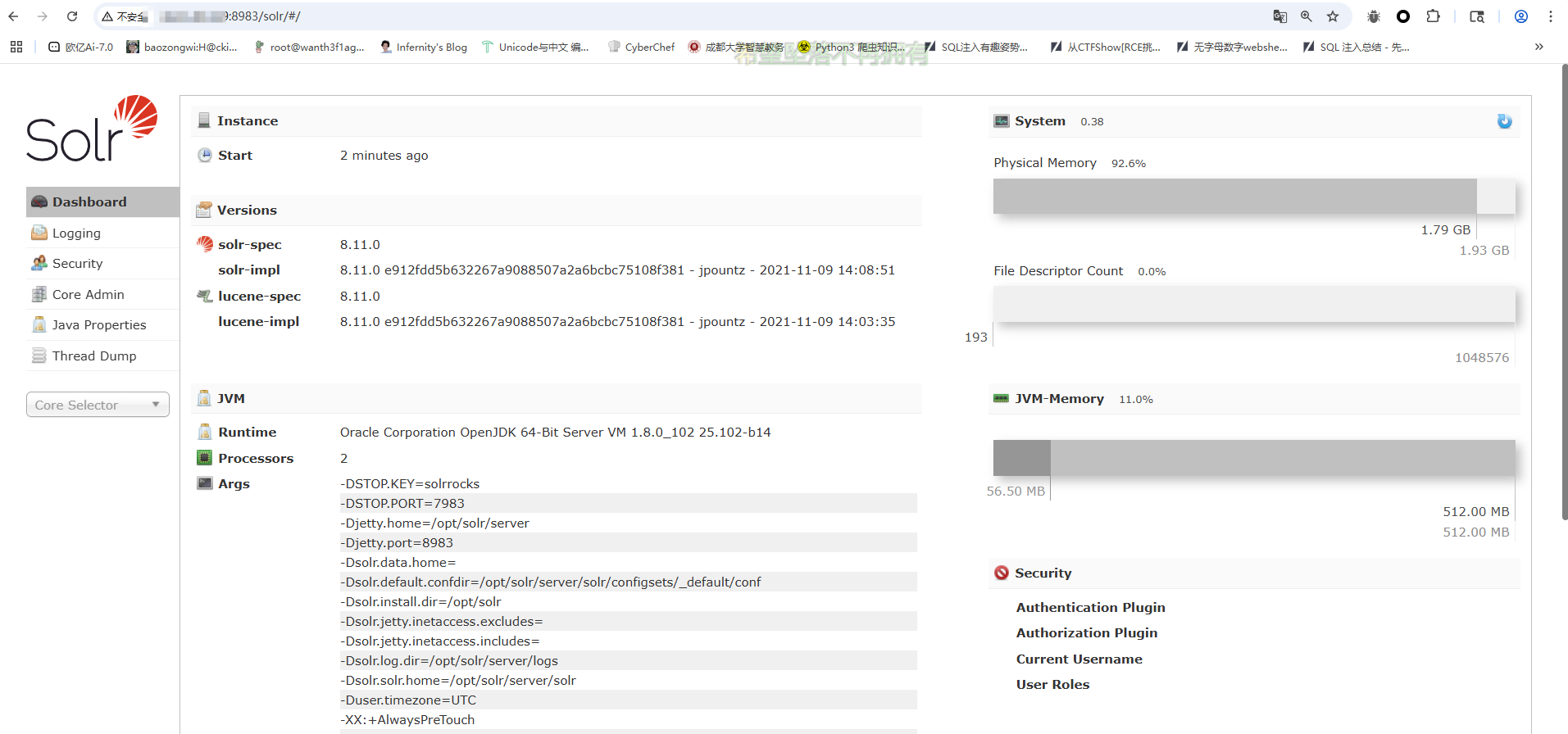This screenshot has height=734, width=1568.
Task: Select the Dashboard menu item
Action: tap(89, 202)
